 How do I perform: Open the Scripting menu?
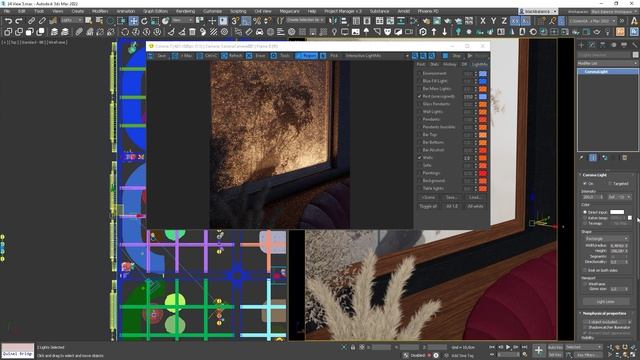point(238,11)
